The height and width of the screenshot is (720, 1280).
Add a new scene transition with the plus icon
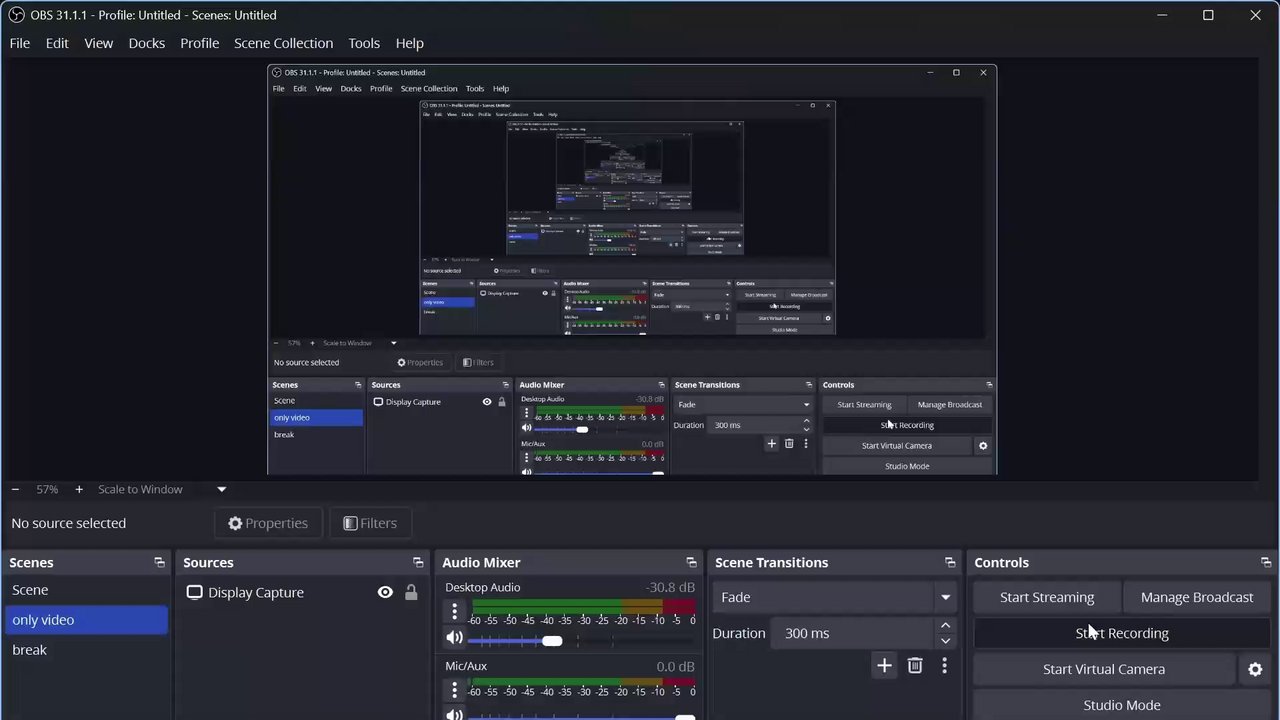click(x=884, y=666)
